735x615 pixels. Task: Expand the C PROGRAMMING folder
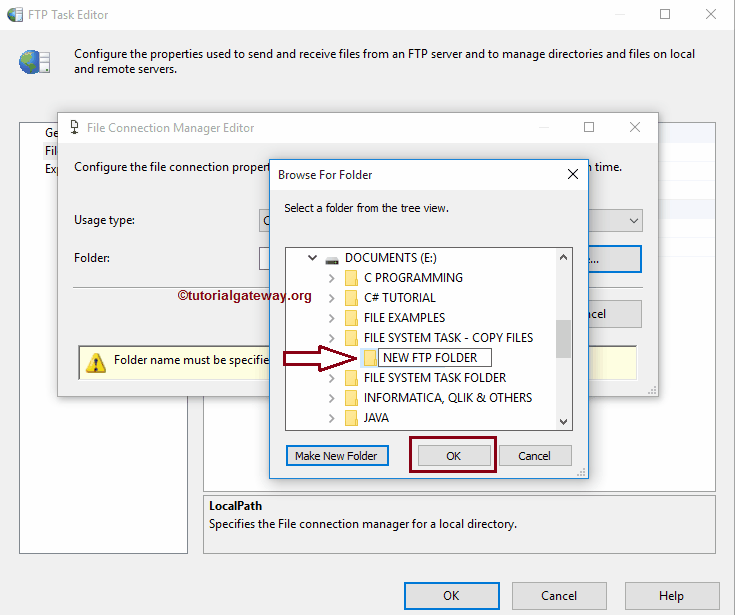(331, 278)
